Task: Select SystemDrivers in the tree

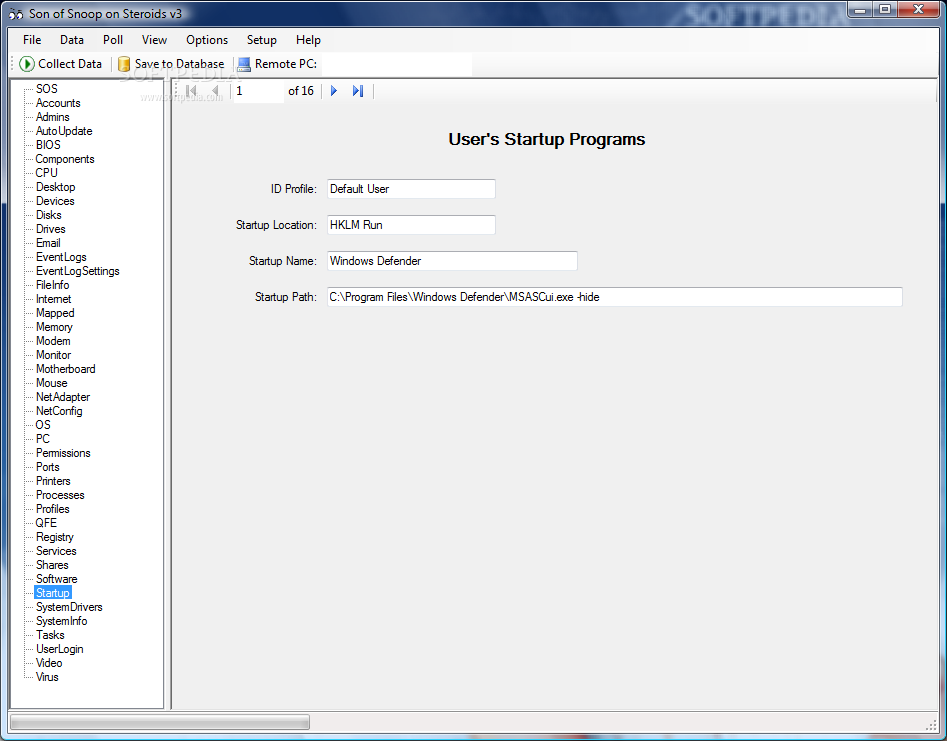Action: [x=69, y=608]
